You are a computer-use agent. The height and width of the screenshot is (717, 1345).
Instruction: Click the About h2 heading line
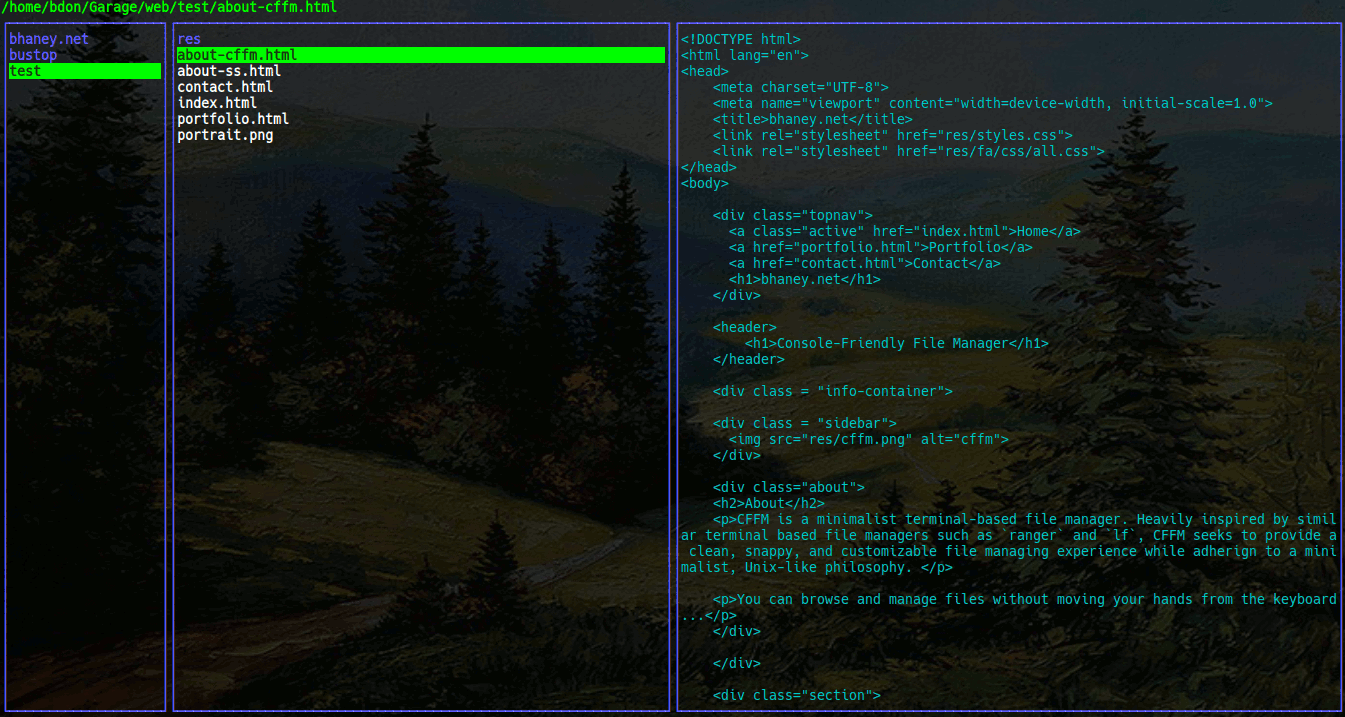click(x=768, y=503)
